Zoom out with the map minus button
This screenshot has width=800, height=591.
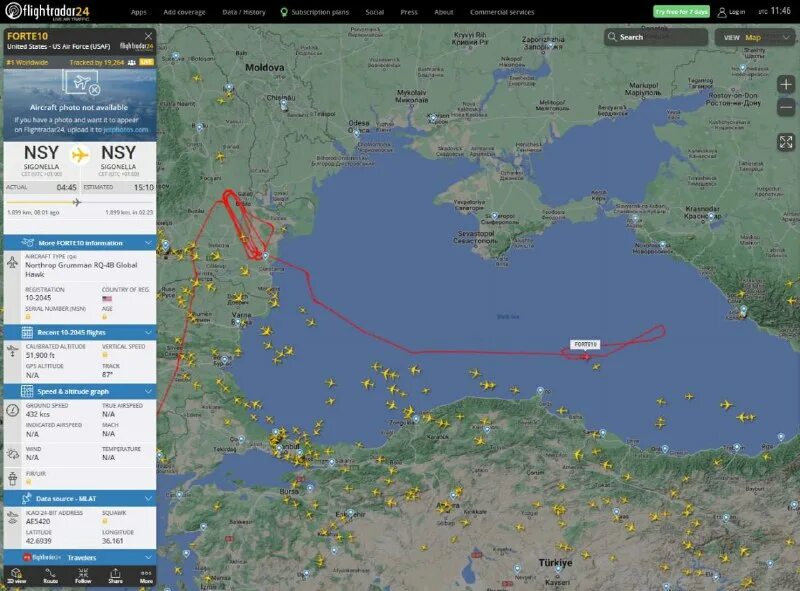coord(786,106)
